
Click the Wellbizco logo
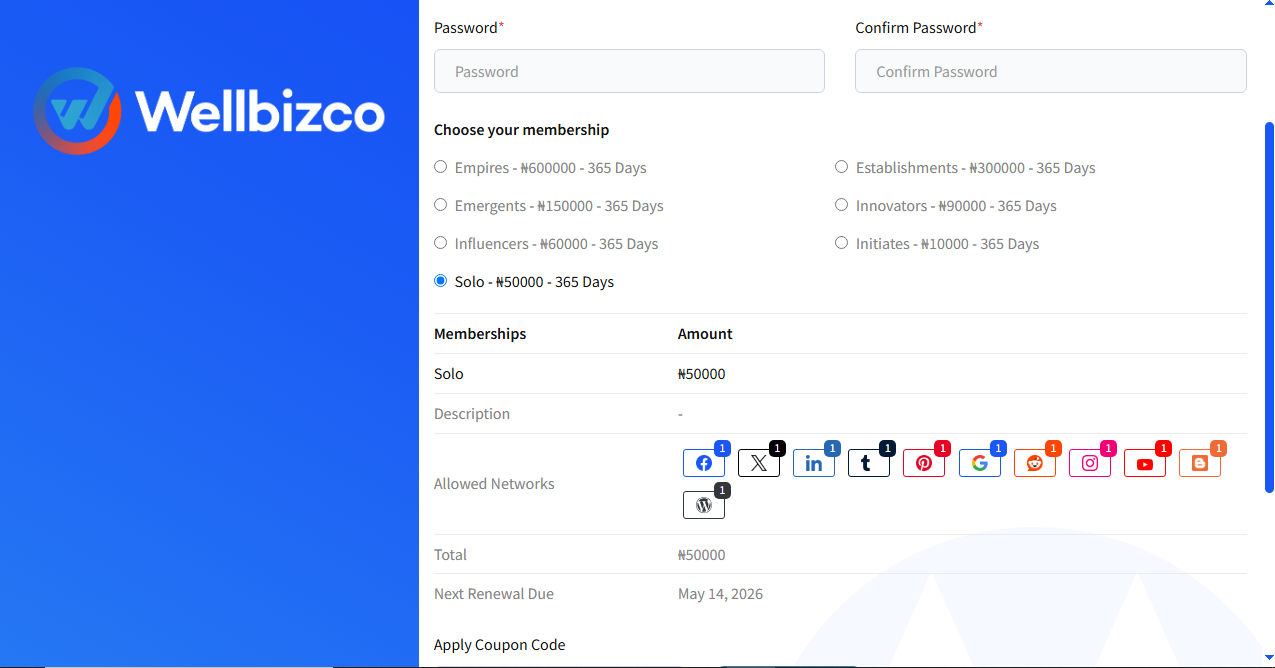tap(209, 111)
